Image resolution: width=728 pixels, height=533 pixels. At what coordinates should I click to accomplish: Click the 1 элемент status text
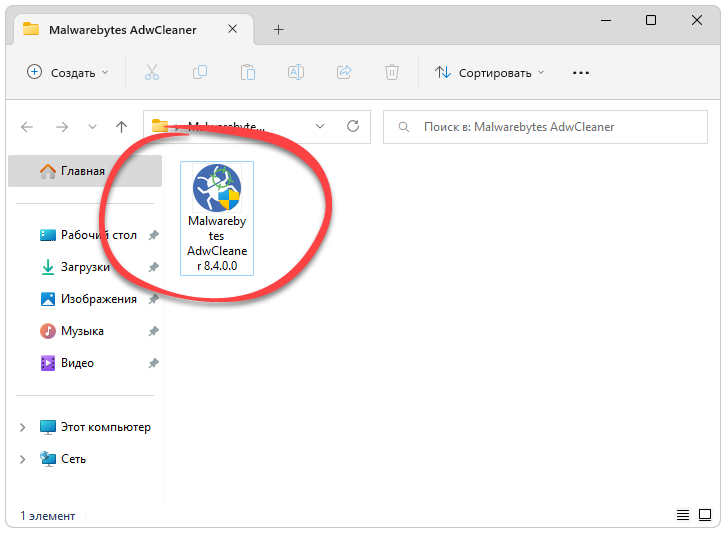[47, 516]
